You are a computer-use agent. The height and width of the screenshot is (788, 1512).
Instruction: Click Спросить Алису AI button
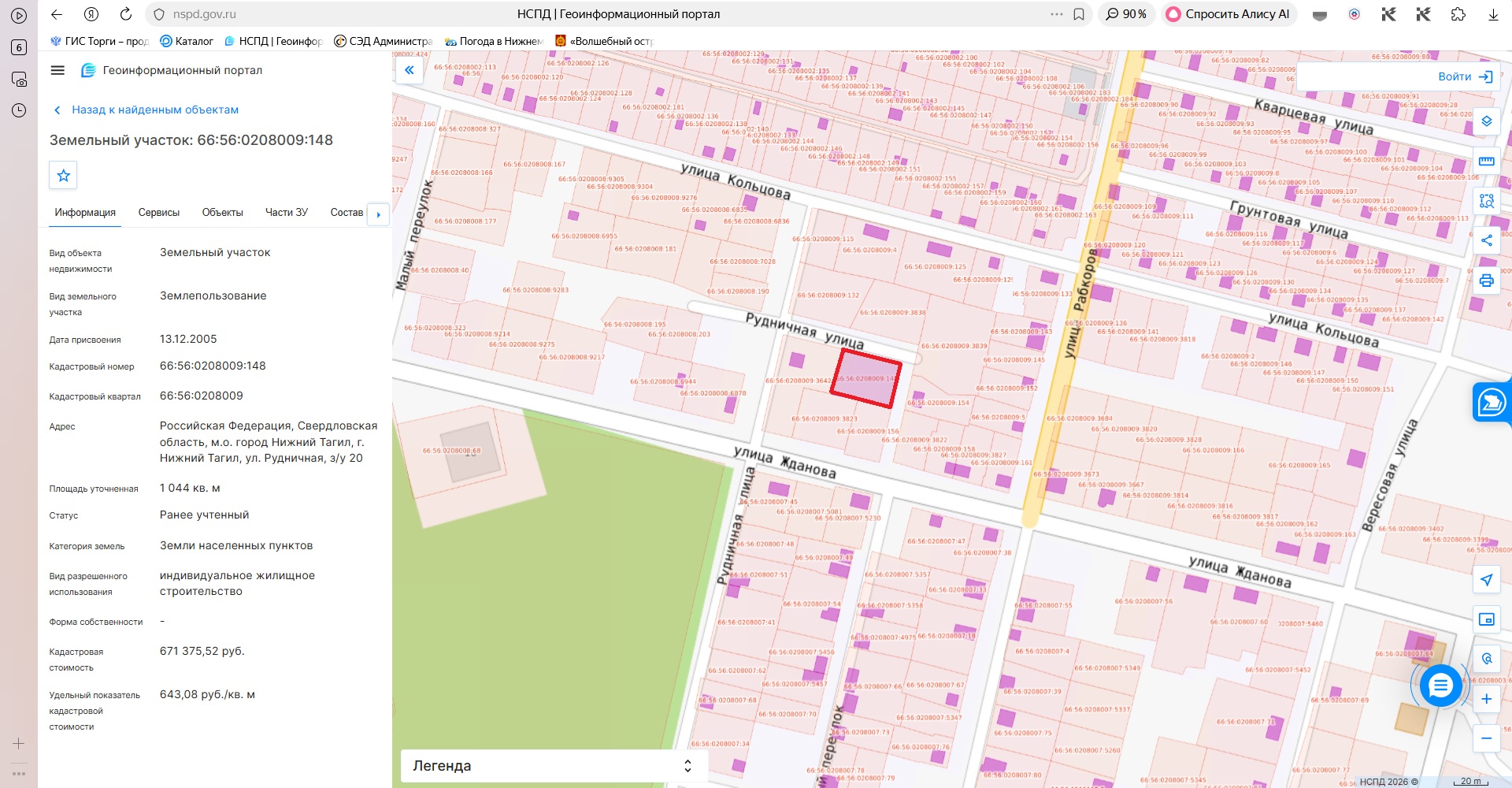1228,14
